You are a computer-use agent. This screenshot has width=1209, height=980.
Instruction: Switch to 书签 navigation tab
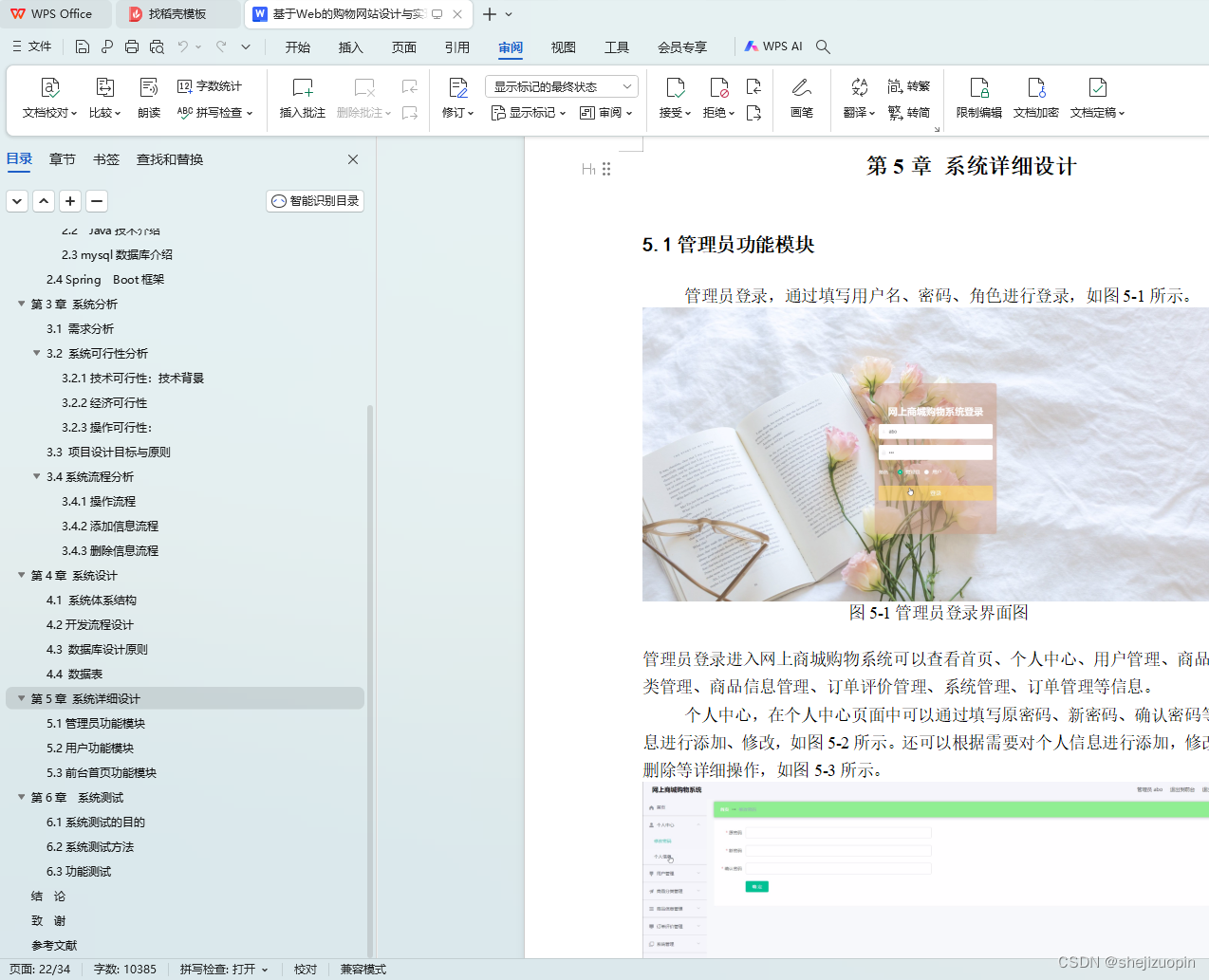pyautogui.click(x=106, y=159)
